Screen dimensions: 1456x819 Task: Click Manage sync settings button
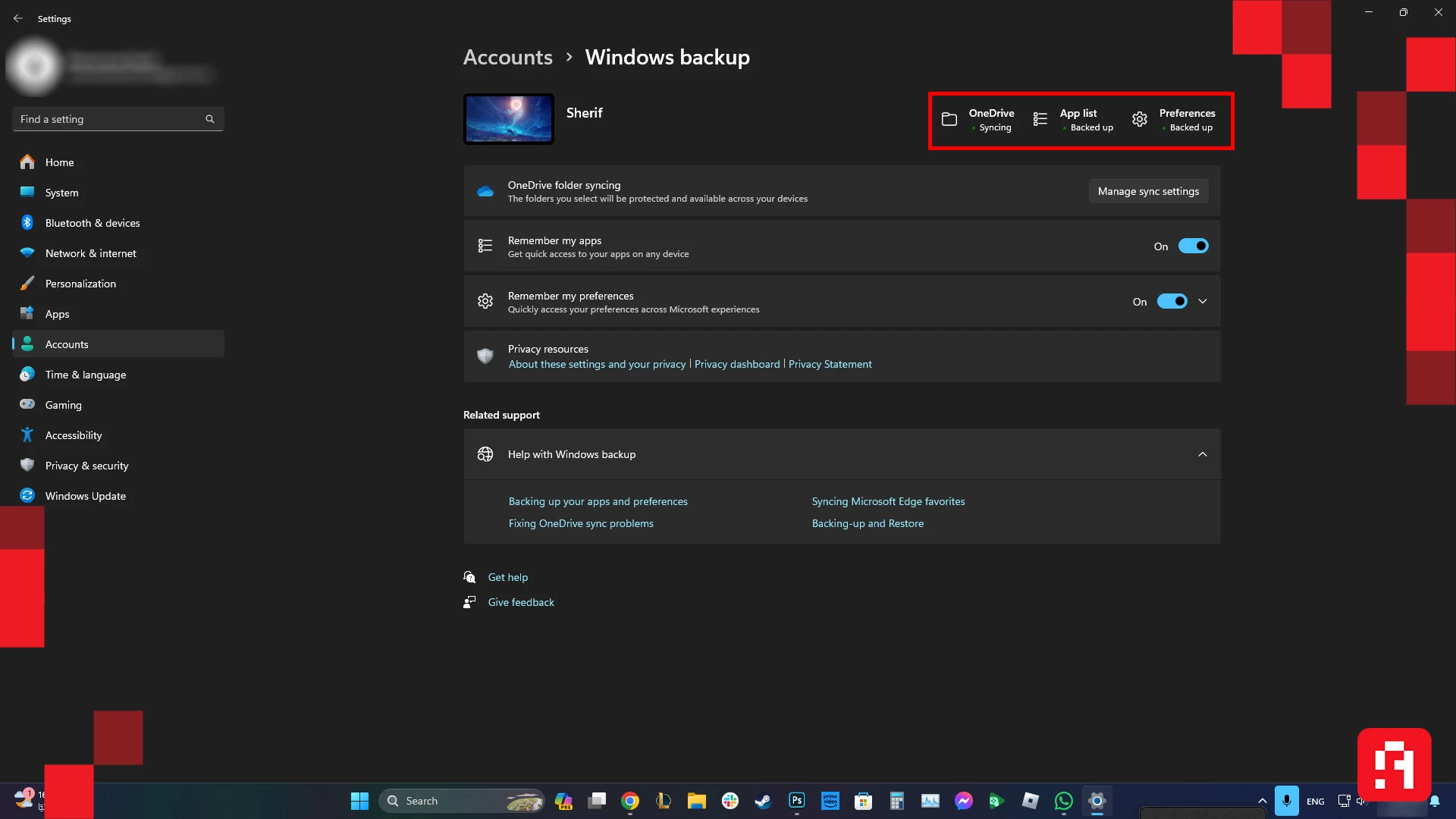(x=1148, y=191)
